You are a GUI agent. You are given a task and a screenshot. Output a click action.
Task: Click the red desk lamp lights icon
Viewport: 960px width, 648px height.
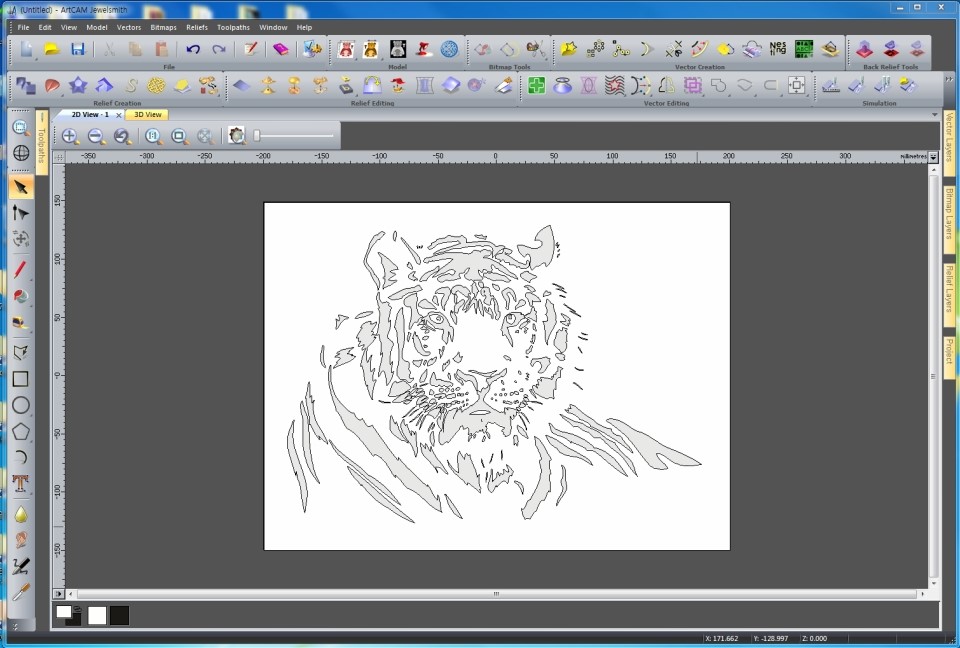point(424,49)
